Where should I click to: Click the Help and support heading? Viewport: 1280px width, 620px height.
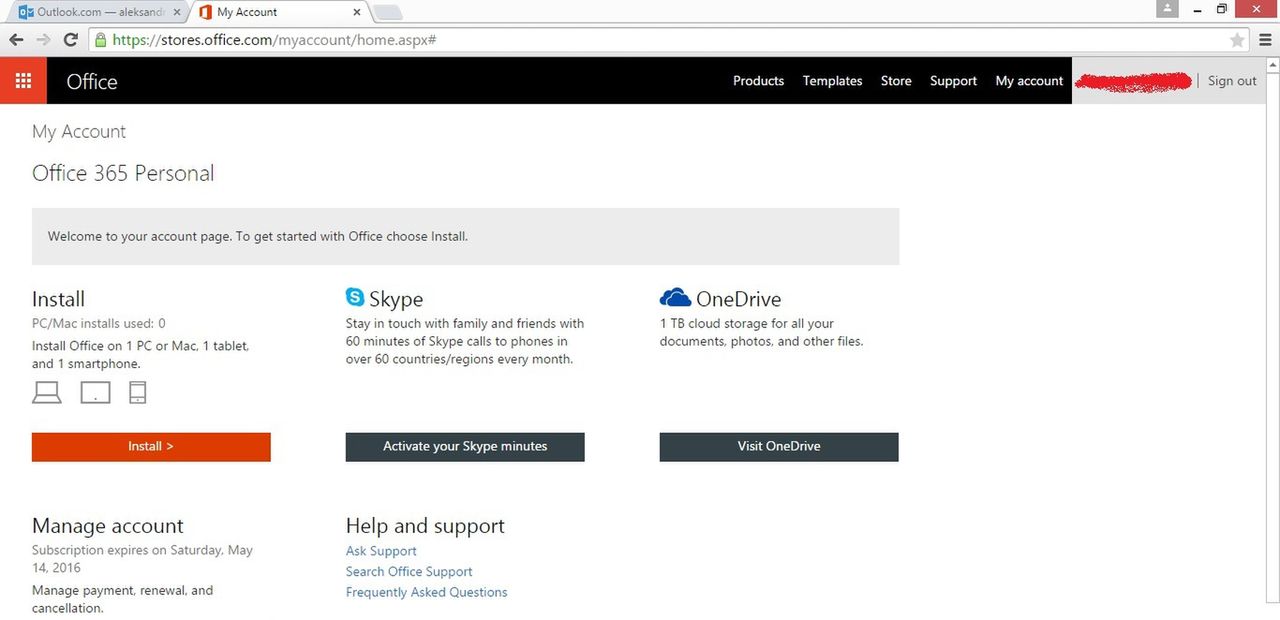(x=425, y=526)
